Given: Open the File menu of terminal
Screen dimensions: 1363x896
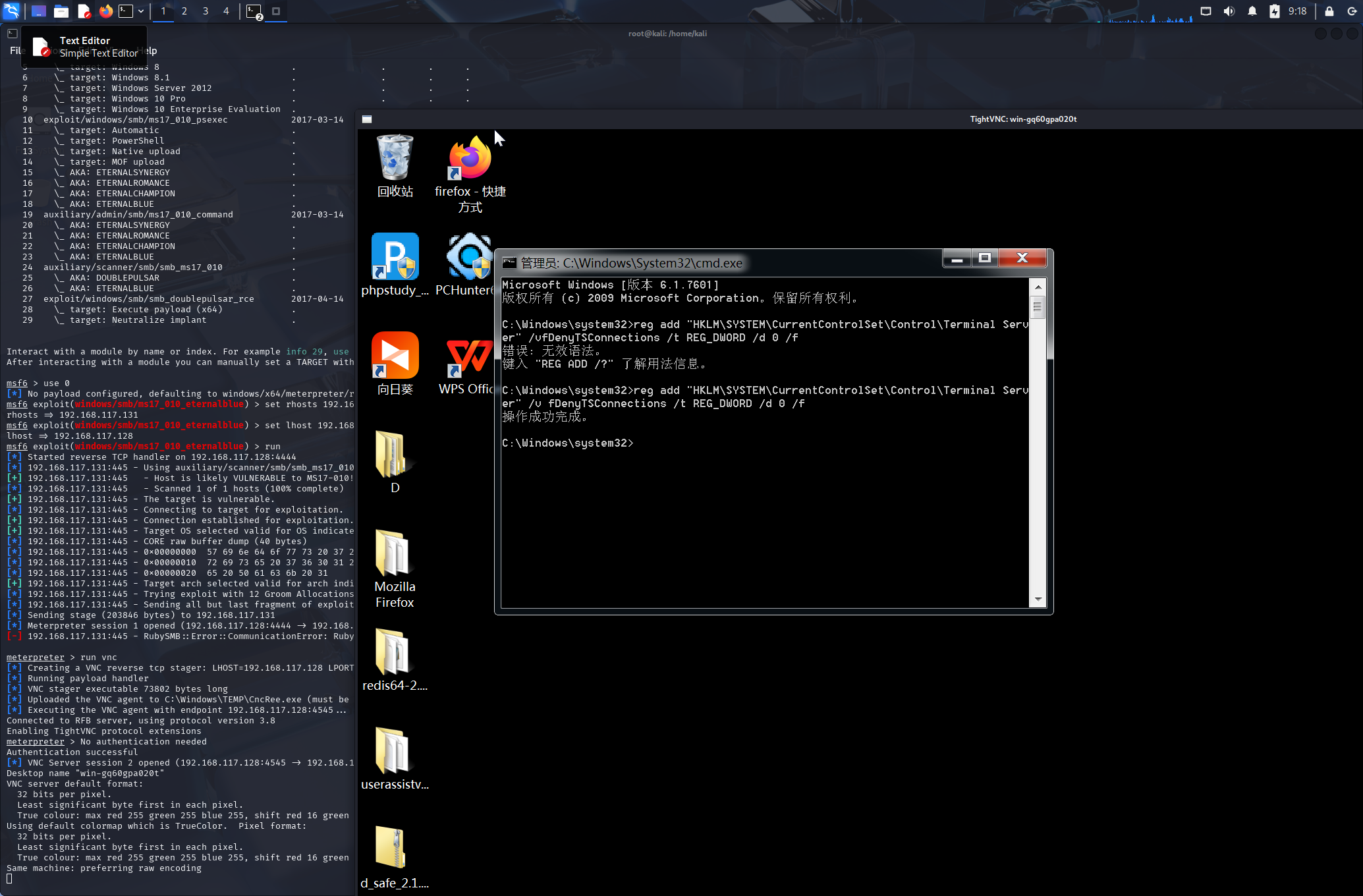Looking at the screenshot, I should point(16,51).
